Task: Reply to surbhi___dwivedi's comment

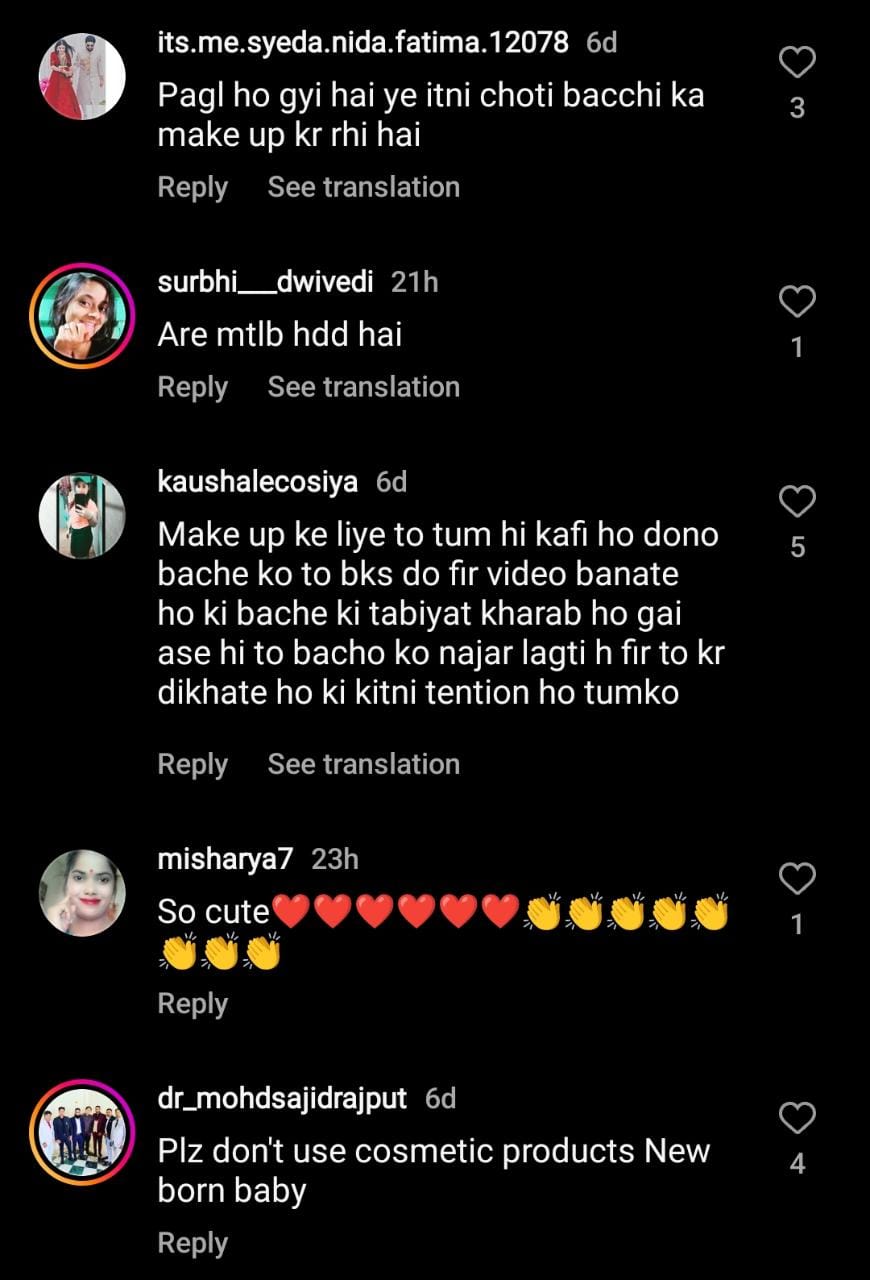Action: [193, 387]
